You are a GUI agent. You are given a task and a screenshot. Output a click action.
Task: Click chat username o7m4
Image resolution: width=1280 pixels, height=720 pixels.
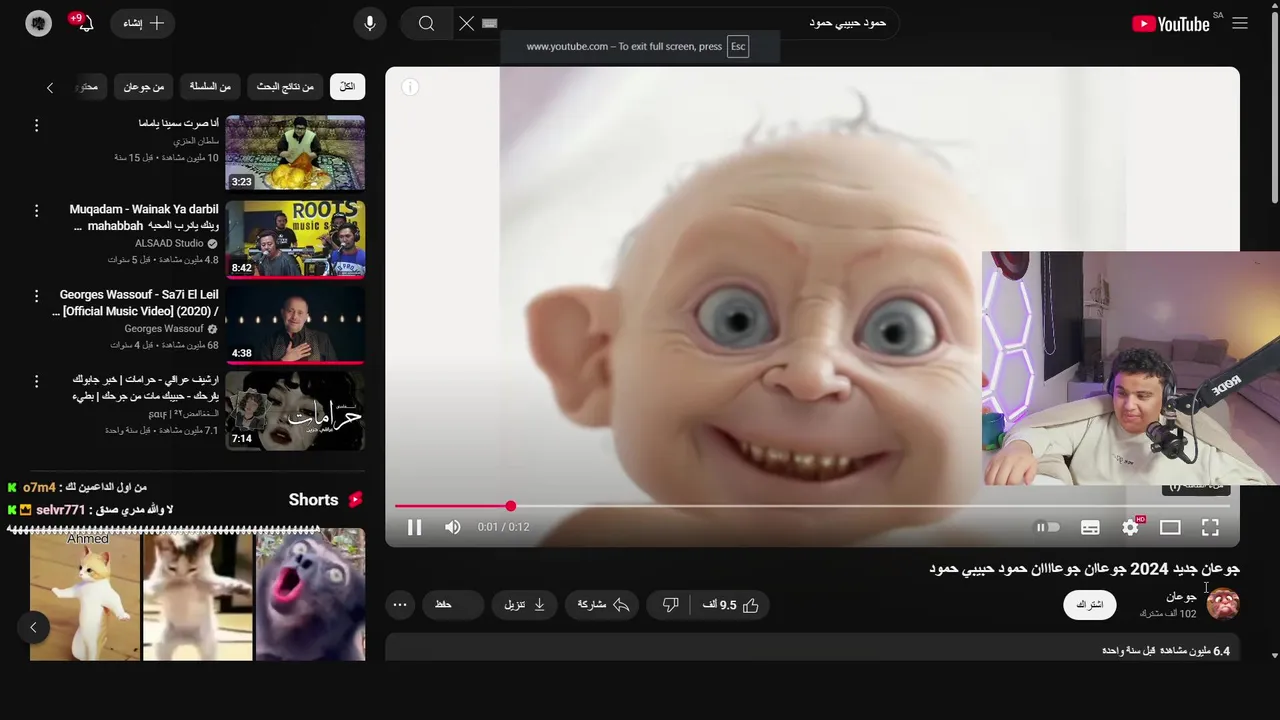click(x=39, y=487)
